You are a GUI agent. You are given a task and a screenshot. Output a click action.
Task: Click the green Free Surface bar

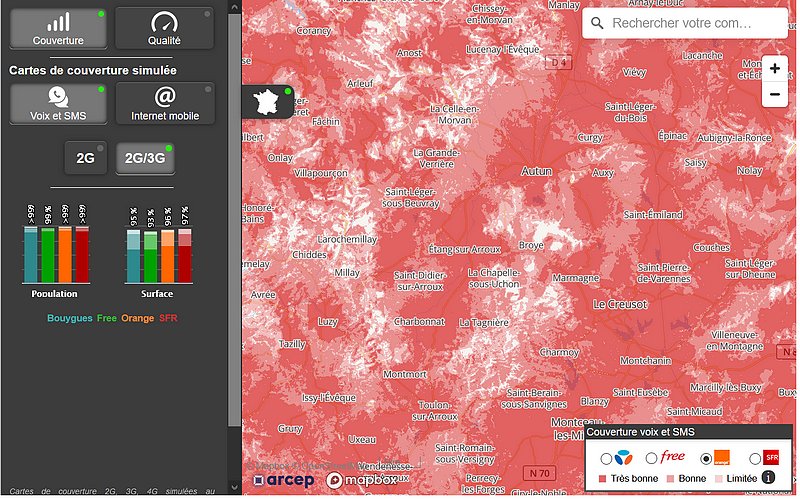click(x=151, y=257)
